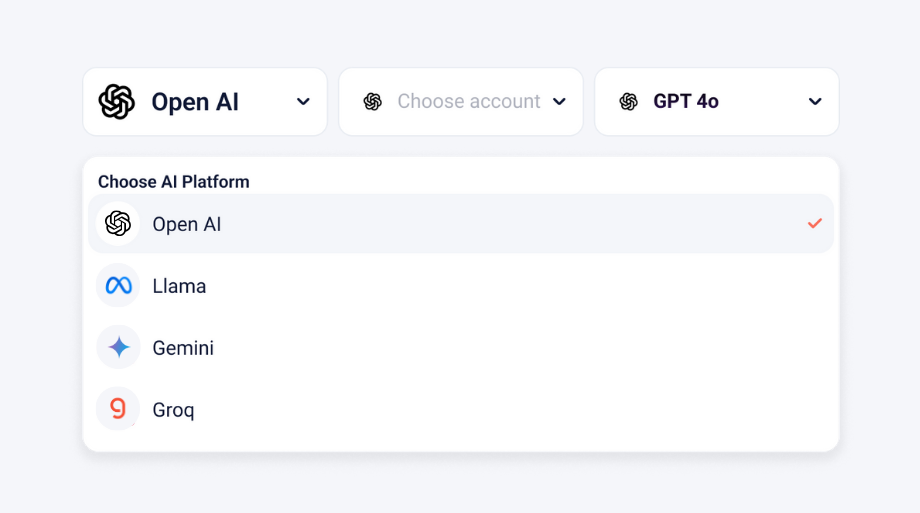Select the Llama platform option
Image resolution: width=920 pixels, height=513 pixels.
461,286
